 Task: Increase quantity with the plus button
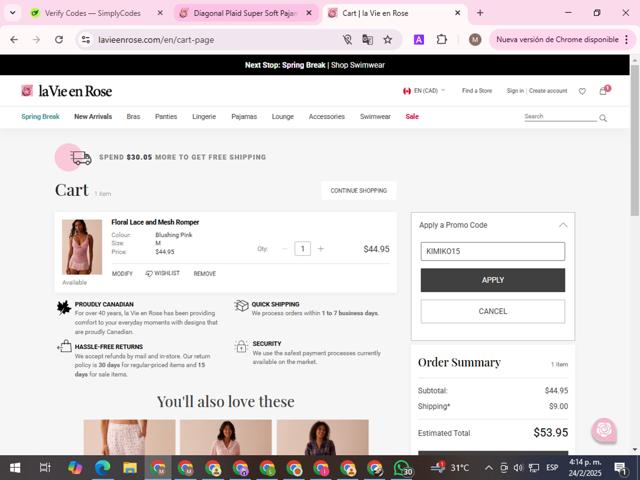pos(321,249)
